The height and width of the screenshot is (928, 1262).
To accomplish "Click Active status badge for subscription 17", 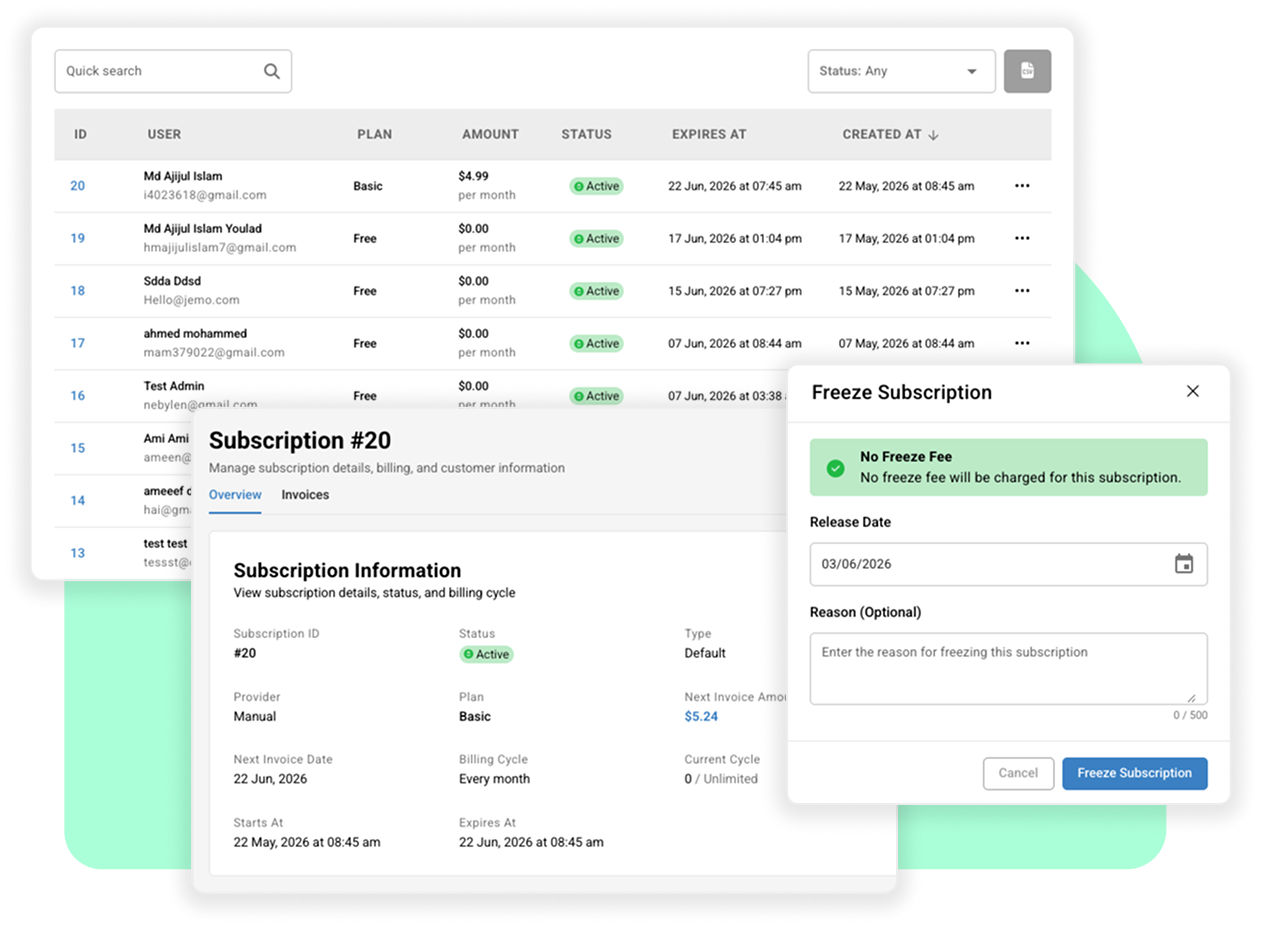I will click(x=596, y=343).
